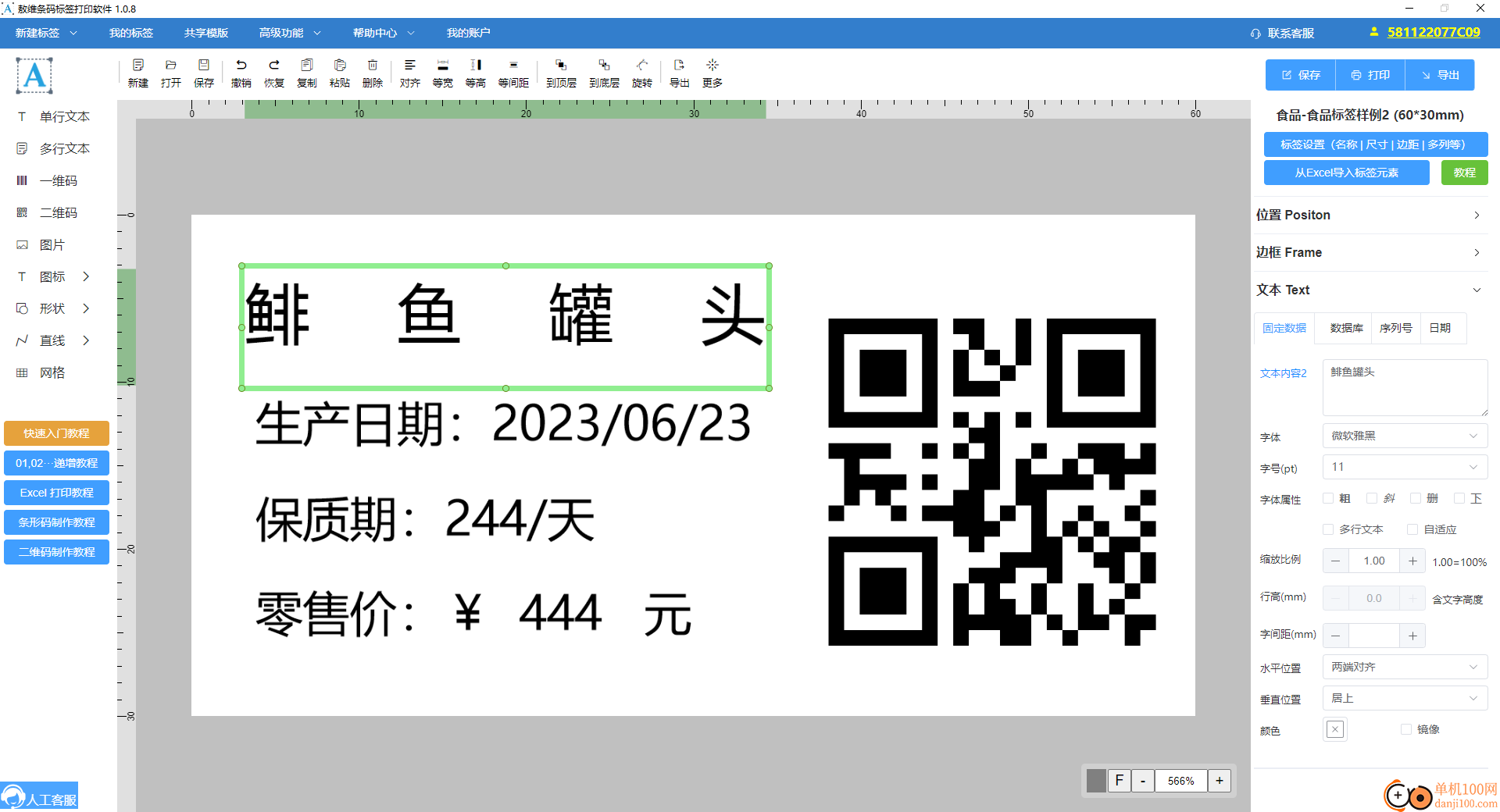Click the 旋转 (rotate) toolbar icon
Image resolution: width=1500 pixels, height=812 pixels.
(x=642, y=73)
